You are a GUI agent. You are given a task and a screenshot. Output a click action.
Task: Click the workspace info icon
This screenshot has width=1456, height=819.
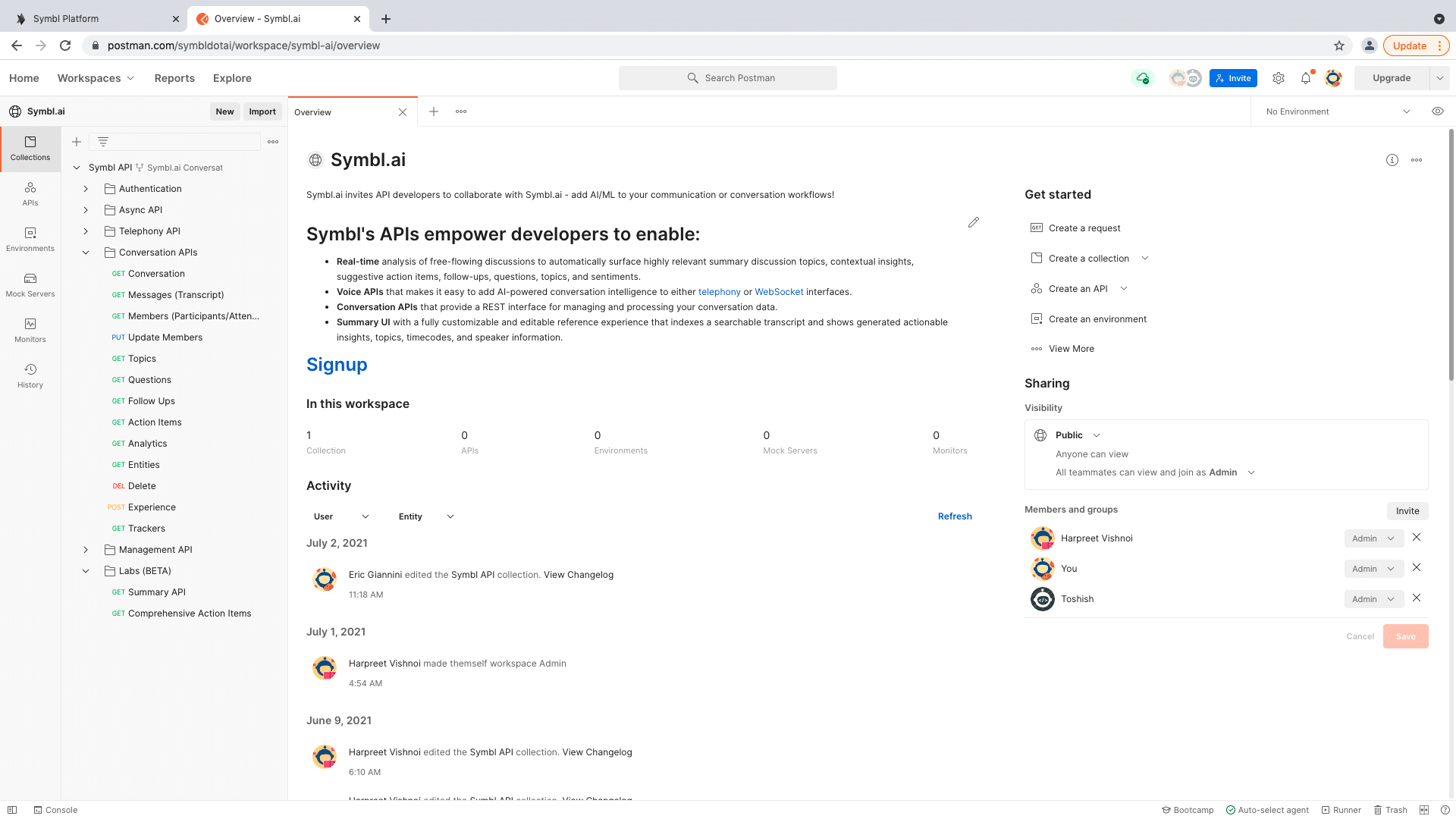click(1392, 160)
